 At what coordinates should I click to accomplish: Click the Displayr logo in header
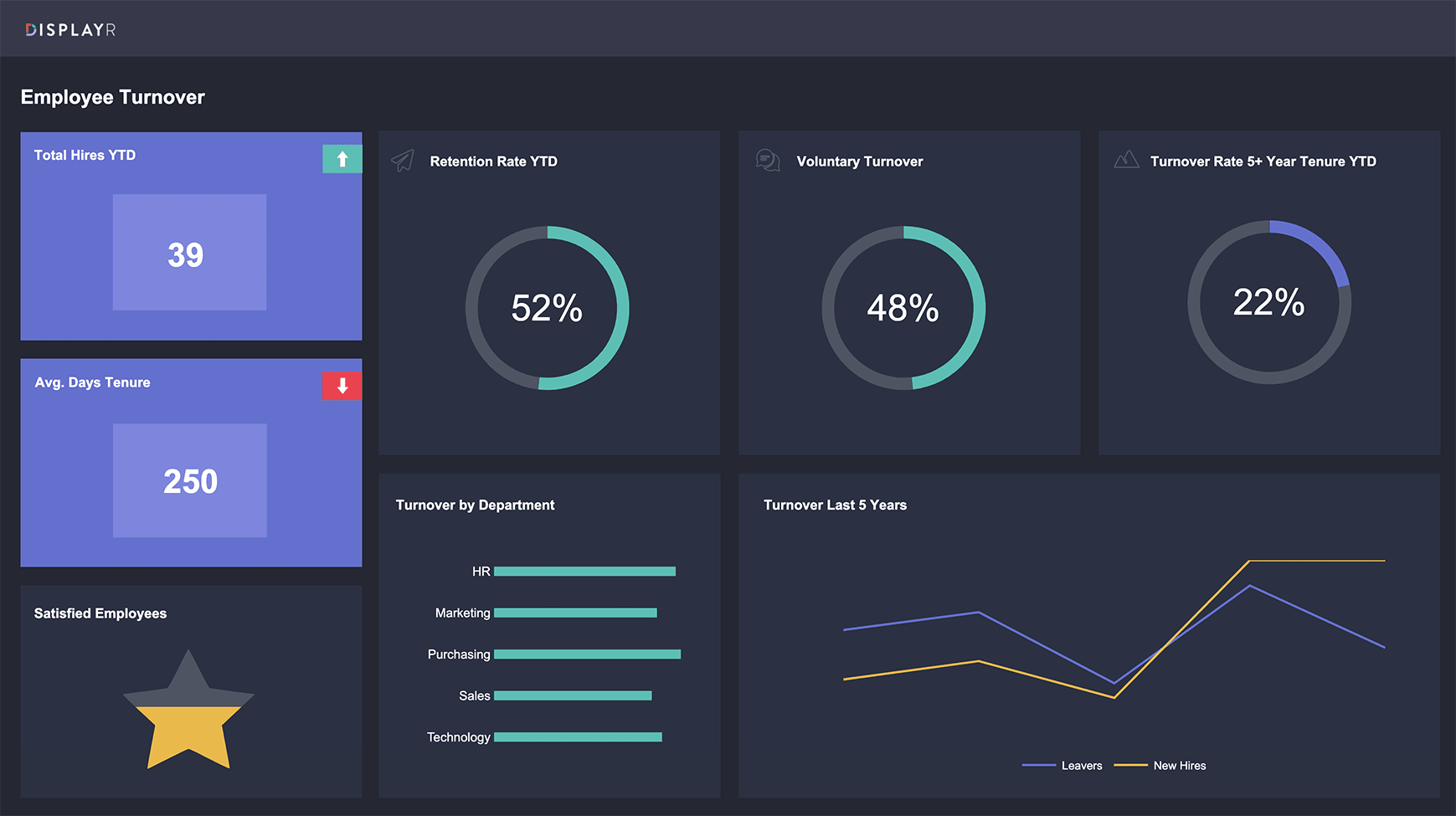click(x=70, y=30)
